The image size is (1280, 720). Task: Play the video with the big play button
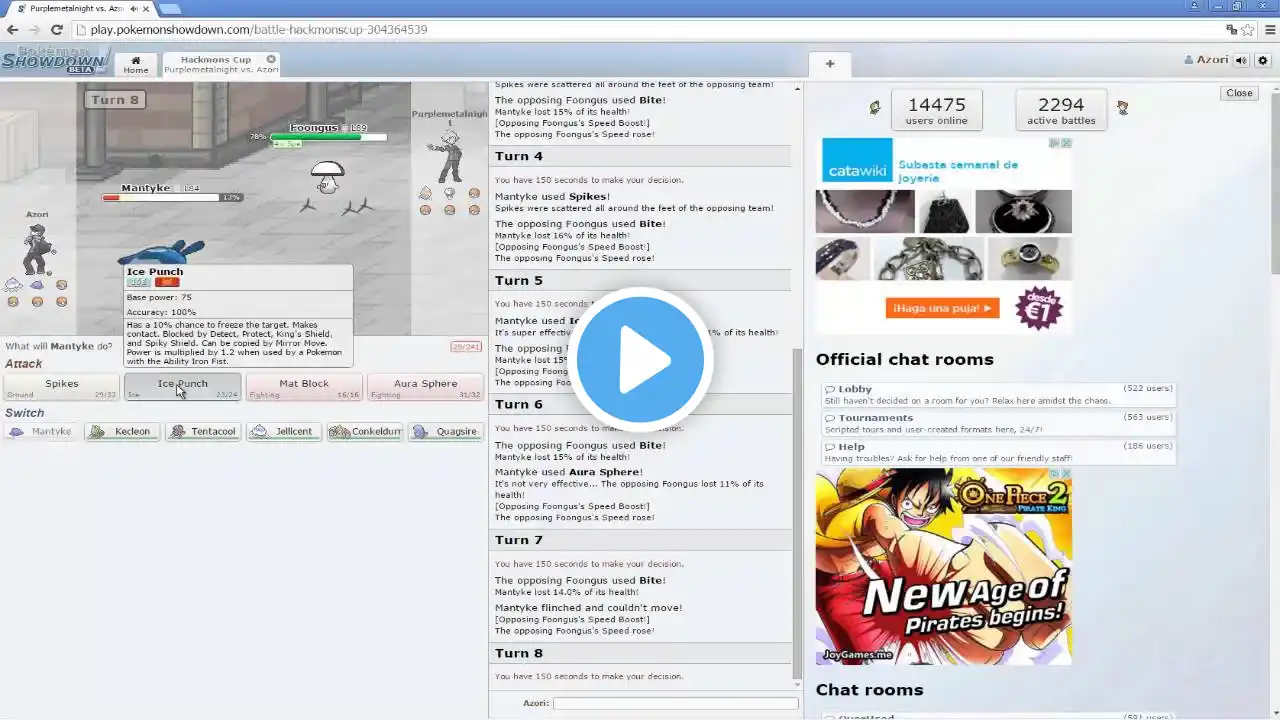640,360
